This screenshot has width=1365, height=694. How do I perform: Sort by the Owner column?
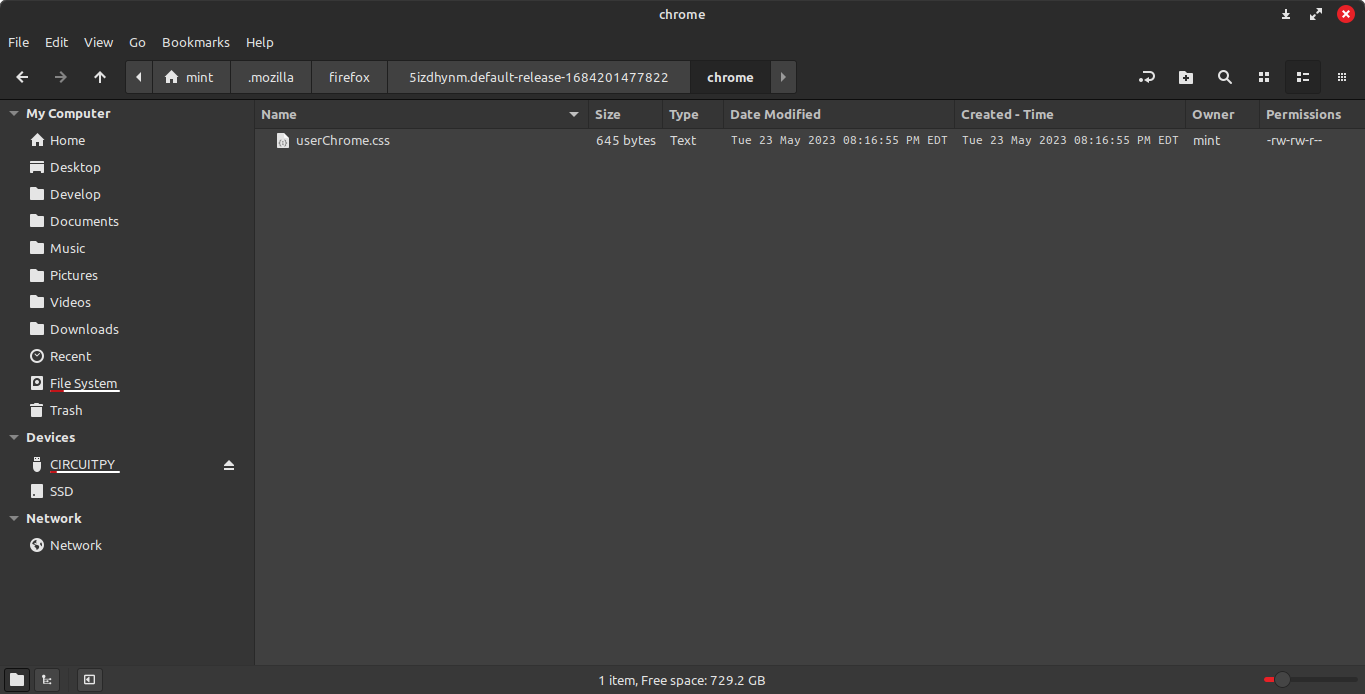(x=1222, y=115)
